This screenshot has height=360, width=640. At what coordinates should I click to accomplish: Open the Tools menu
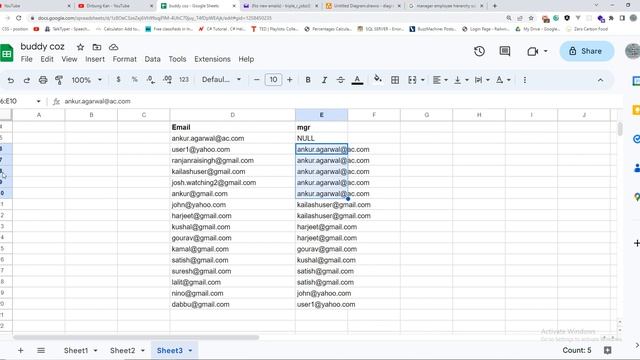tap(177, 59)
